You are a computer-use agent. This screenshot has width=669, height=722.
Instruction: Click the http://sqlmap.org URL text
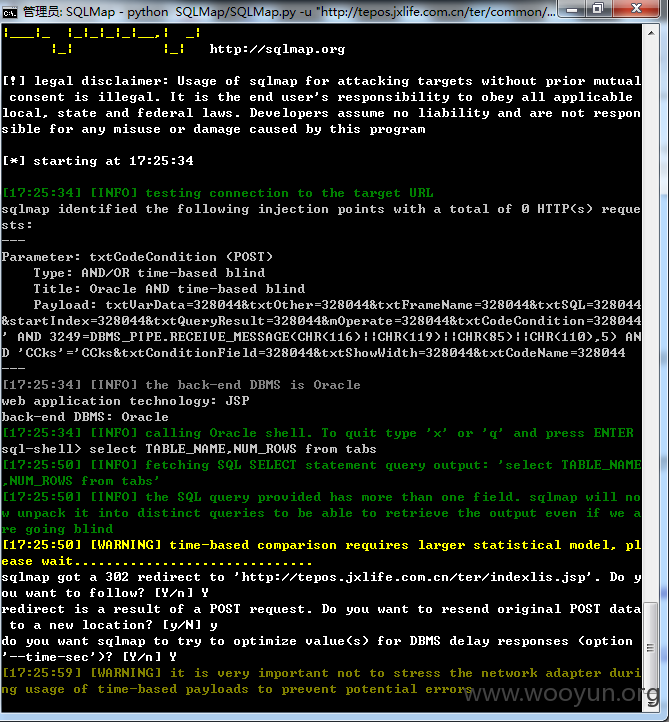[277, 49]
